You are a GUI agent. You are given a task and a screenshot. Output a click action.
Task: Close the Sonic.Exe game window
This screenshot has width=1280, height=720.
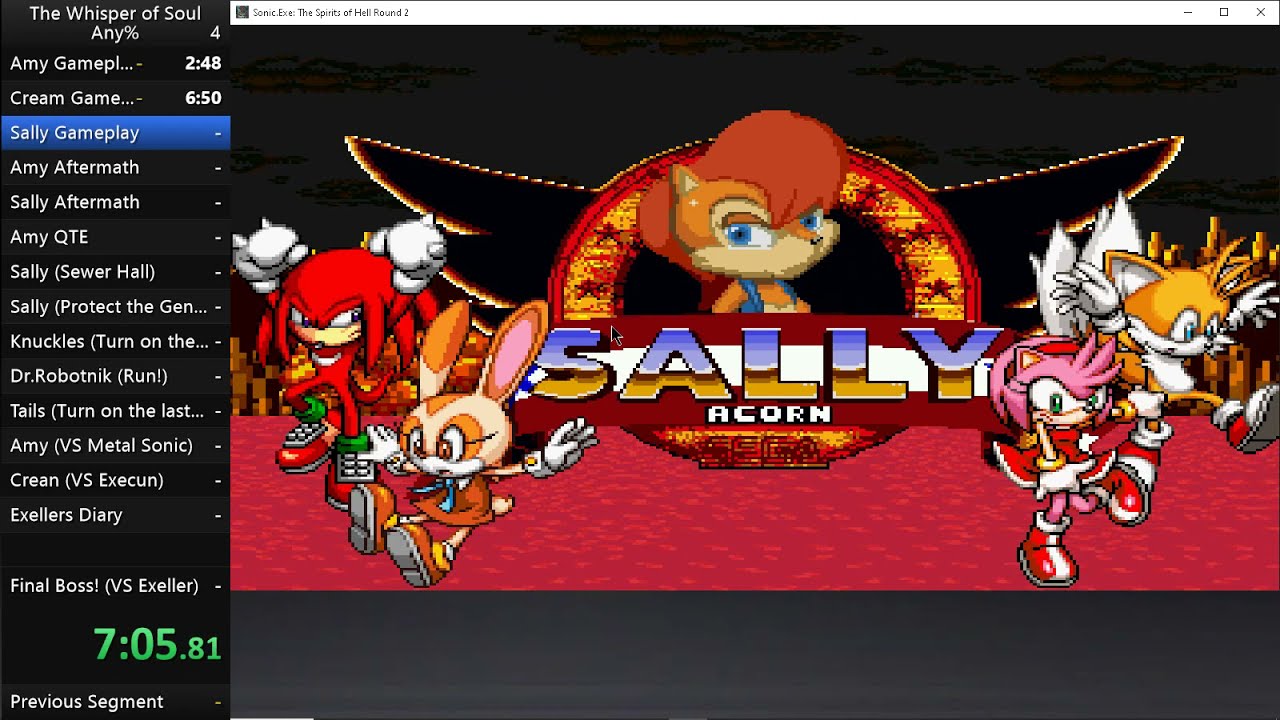pyautogui.click(x=1260, y=12)
